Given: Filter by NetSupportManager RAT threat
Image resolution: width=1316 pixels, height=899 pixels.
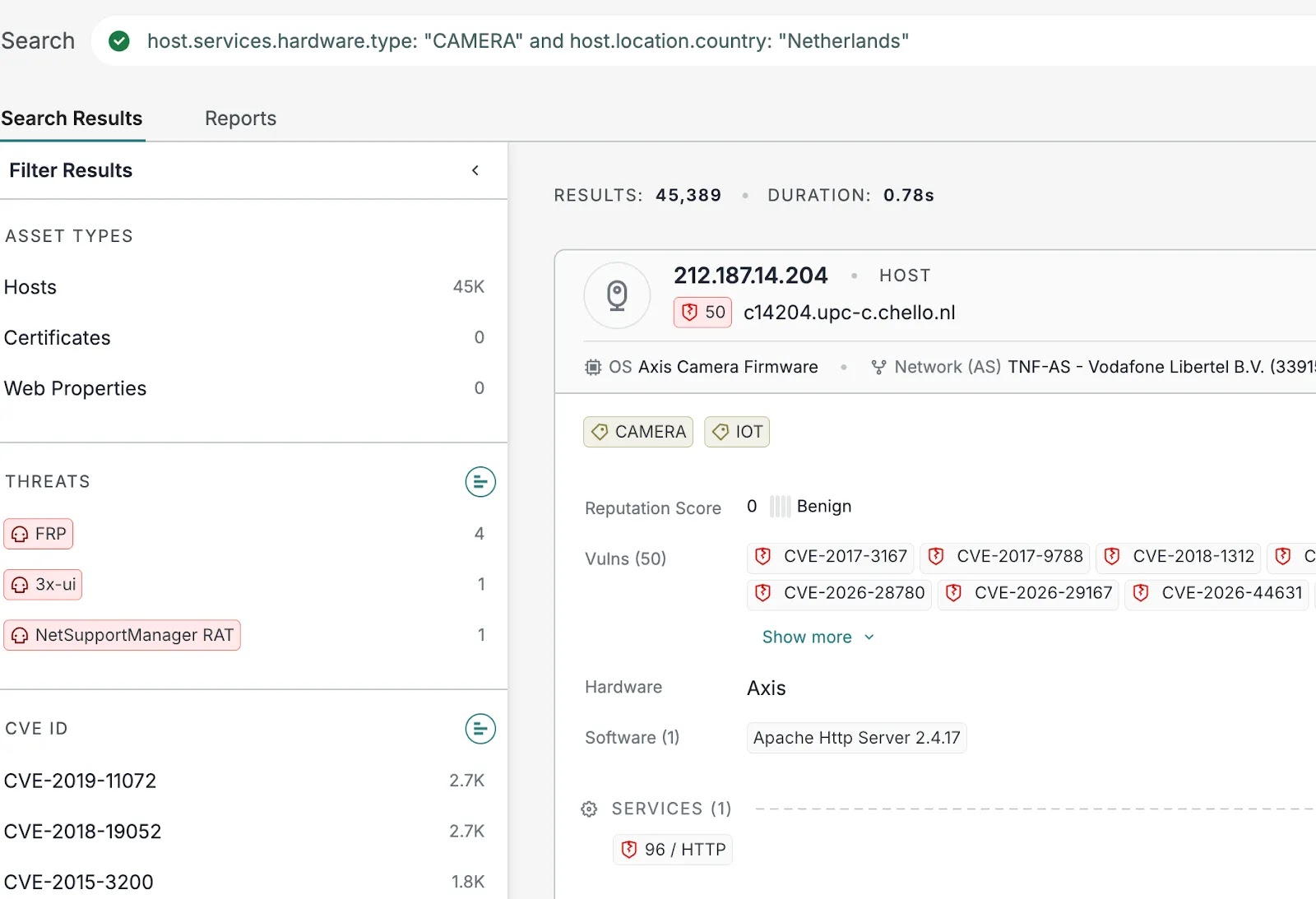Looking at the screenshot, I should click(122, 635).
